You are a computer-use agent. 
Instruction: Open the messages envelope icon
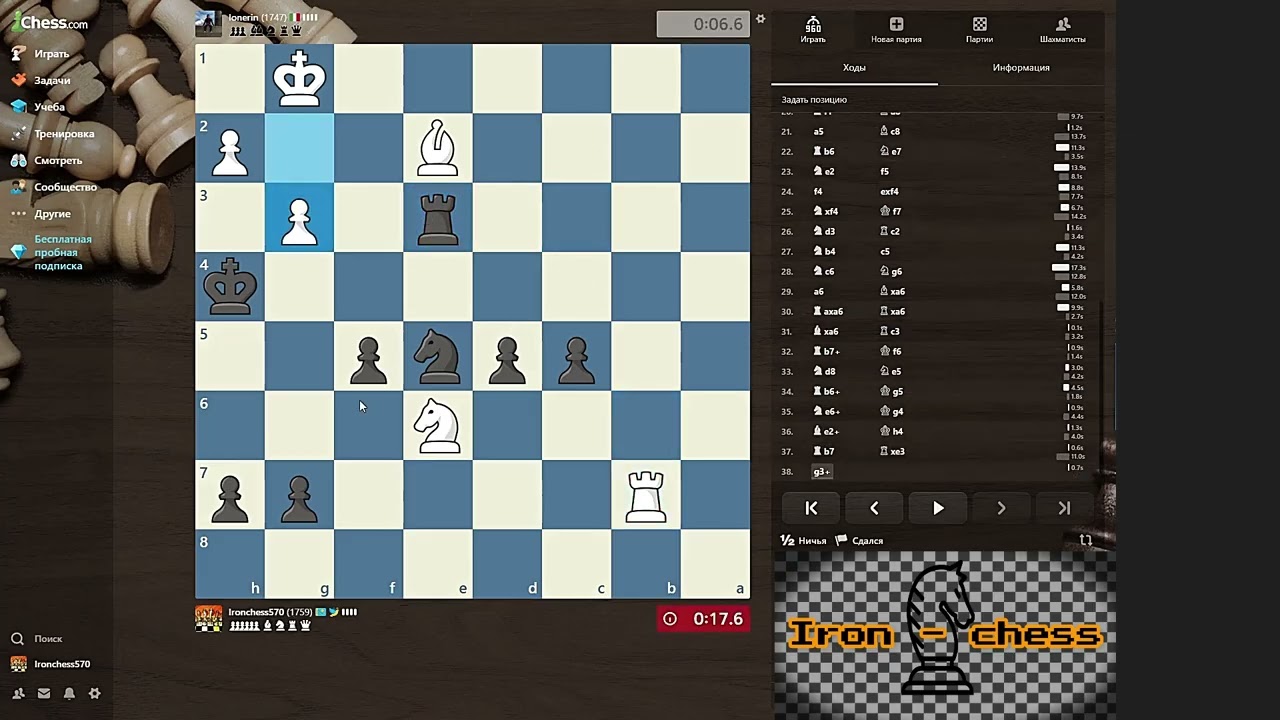[x=44, y=693]
